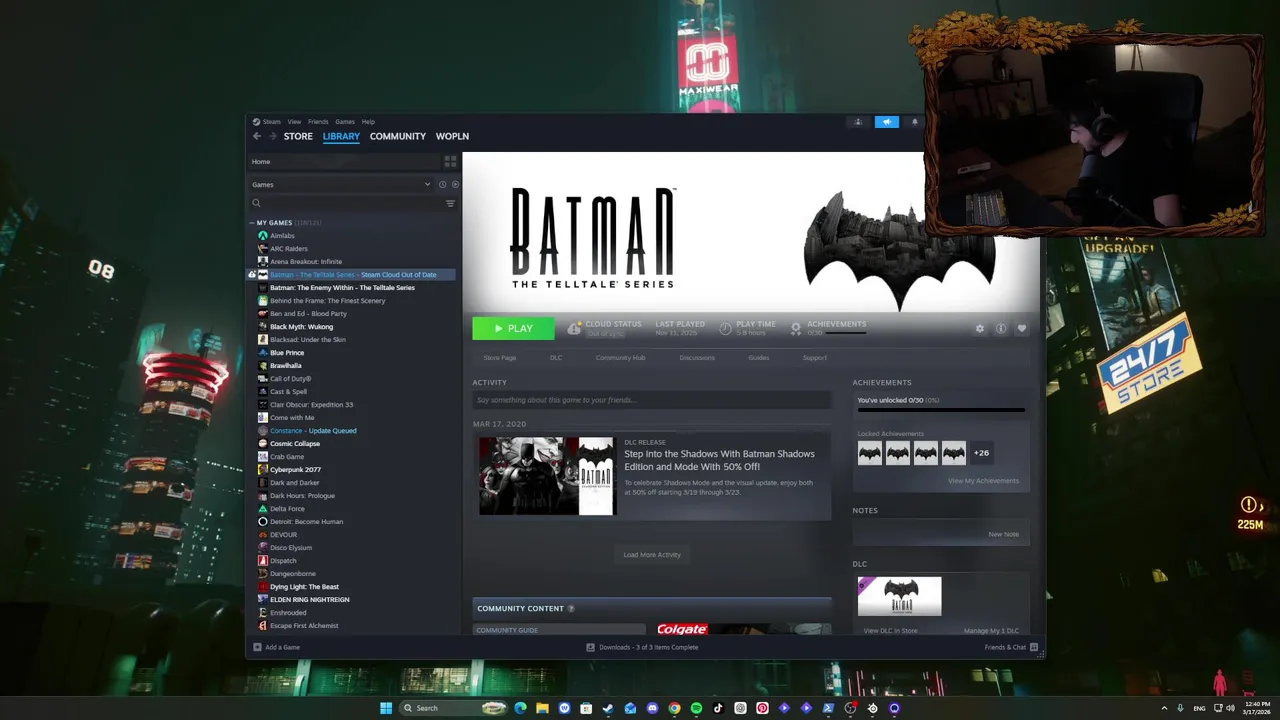The image size is (1280, 720).
Task: Open Google Chrome from the taskbar
Action: pyautogui.click(x=674, y=708)
